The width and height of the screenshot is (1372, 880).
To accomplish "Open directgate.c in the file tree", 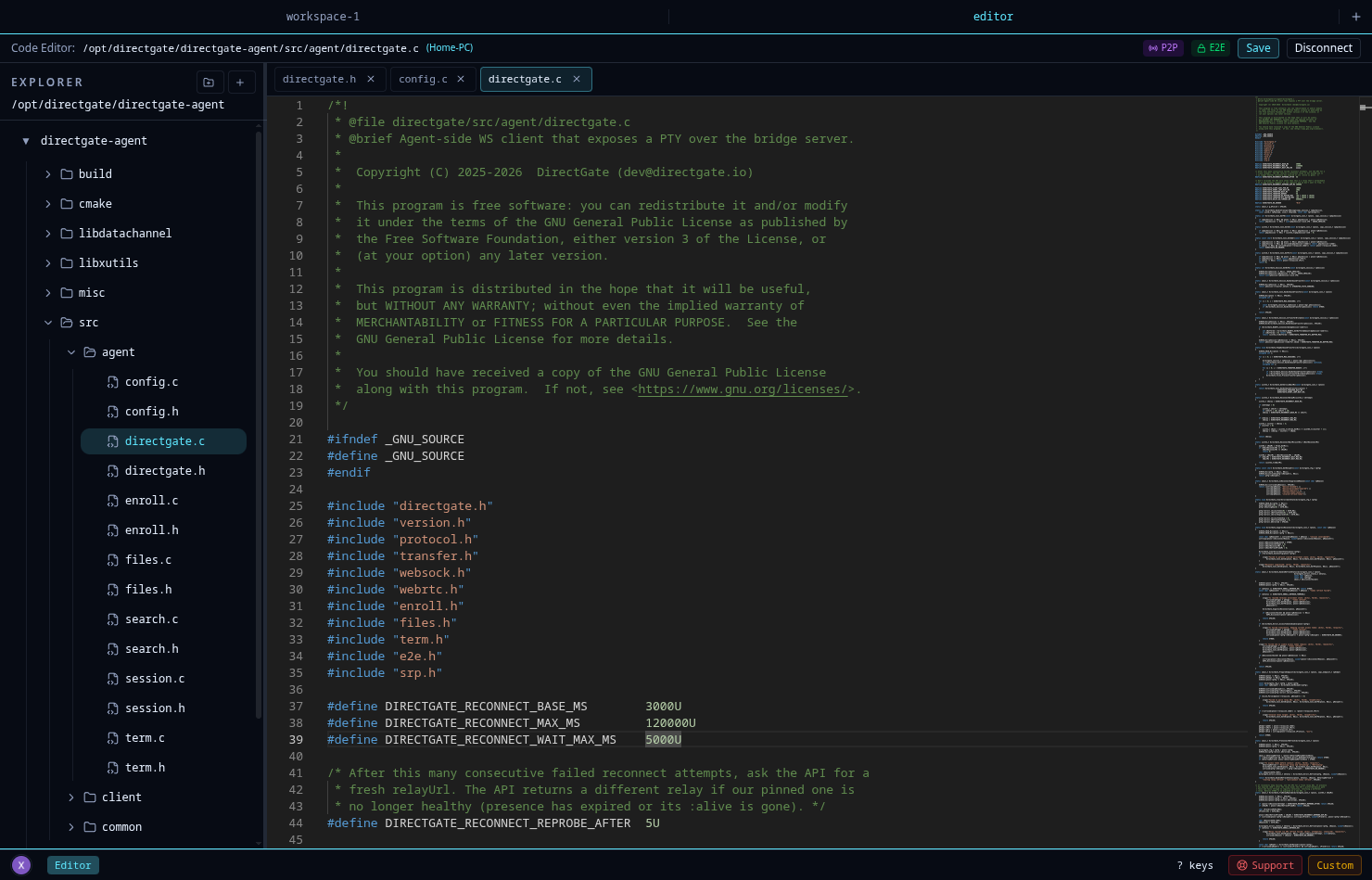I will [x=163, y=441].
